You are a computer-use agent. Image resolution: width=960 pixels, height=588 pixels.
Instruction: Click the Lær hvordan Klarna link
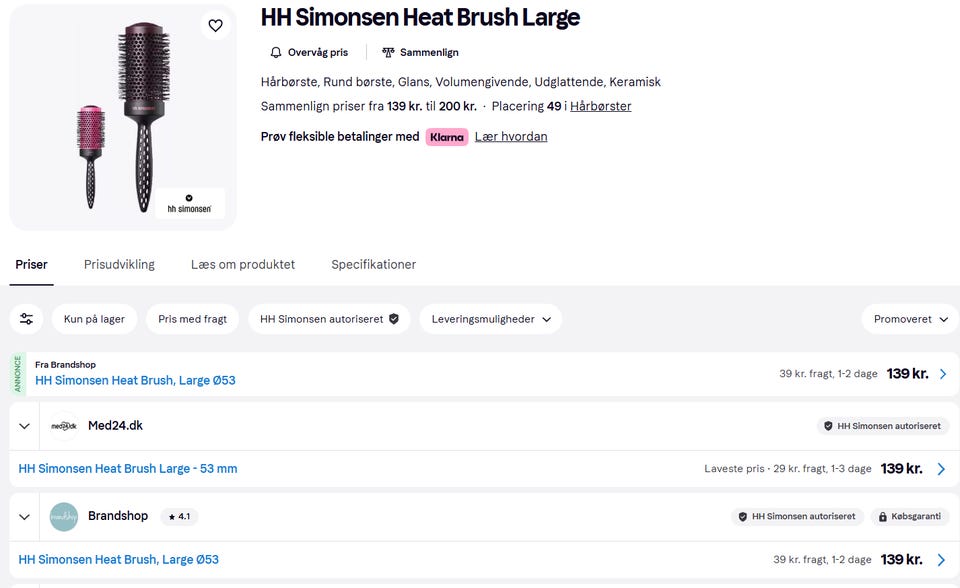point(511,137)
